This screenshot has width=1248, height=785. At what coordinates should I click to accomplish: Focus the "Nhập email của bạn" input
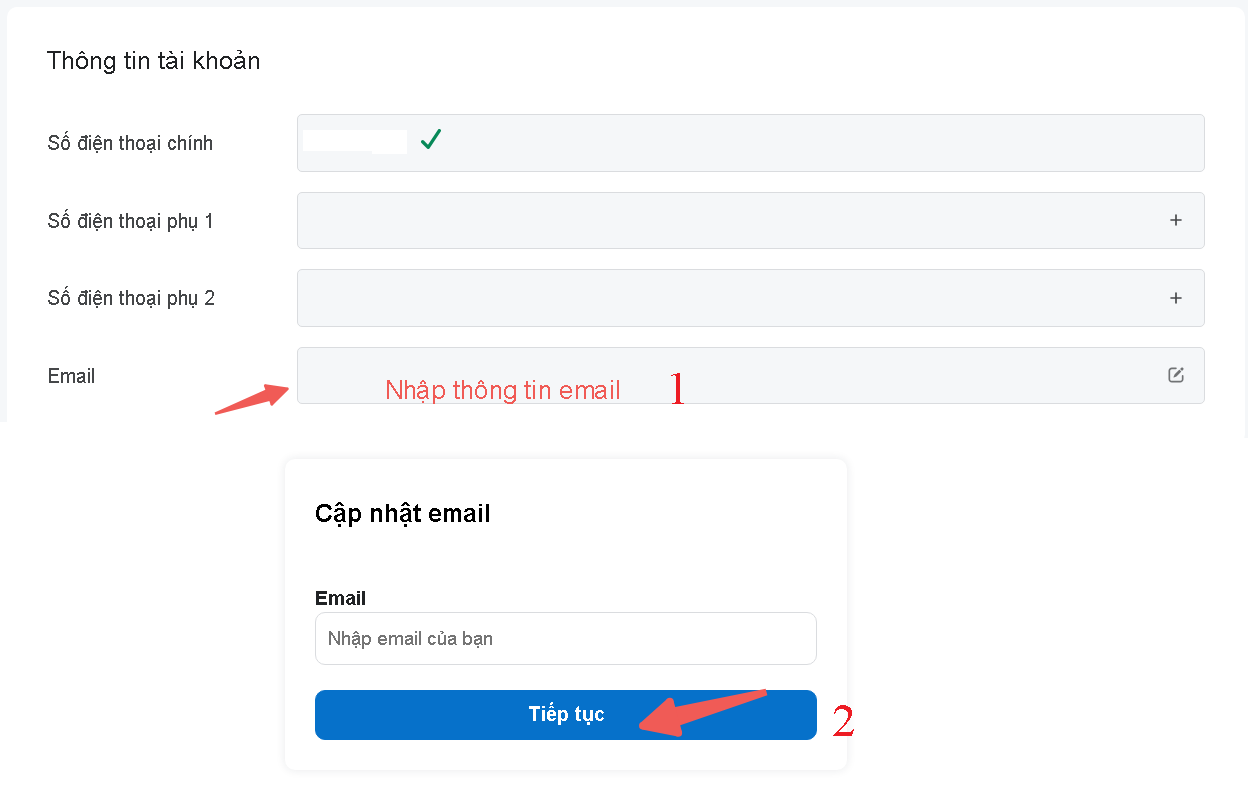(x=565, y=638)
